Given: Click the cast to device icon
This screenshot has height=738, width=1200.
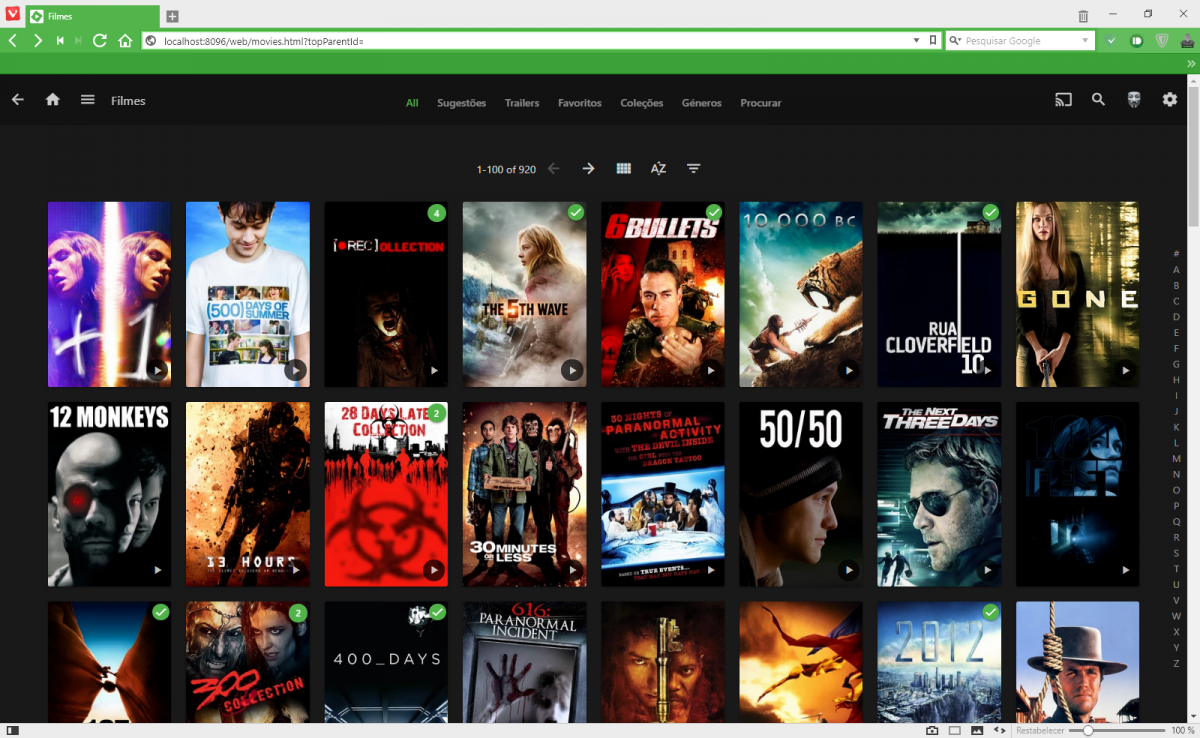Looking at the screenshot, I should point(1063,100).
